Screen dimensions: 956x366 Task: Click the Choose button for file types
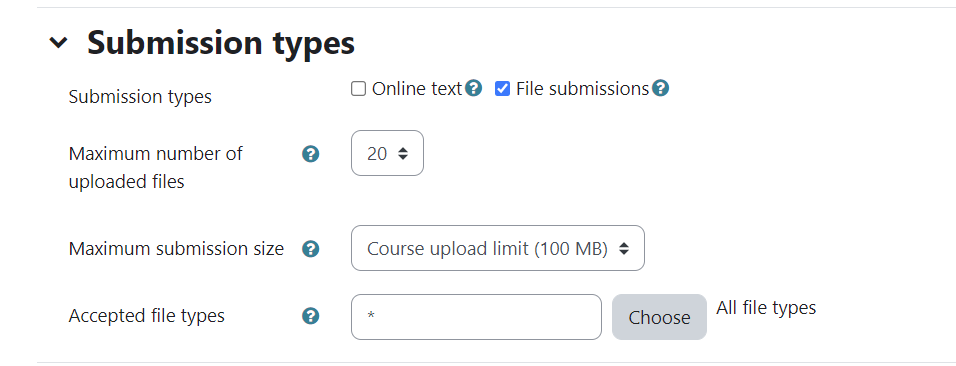point(659,317)
